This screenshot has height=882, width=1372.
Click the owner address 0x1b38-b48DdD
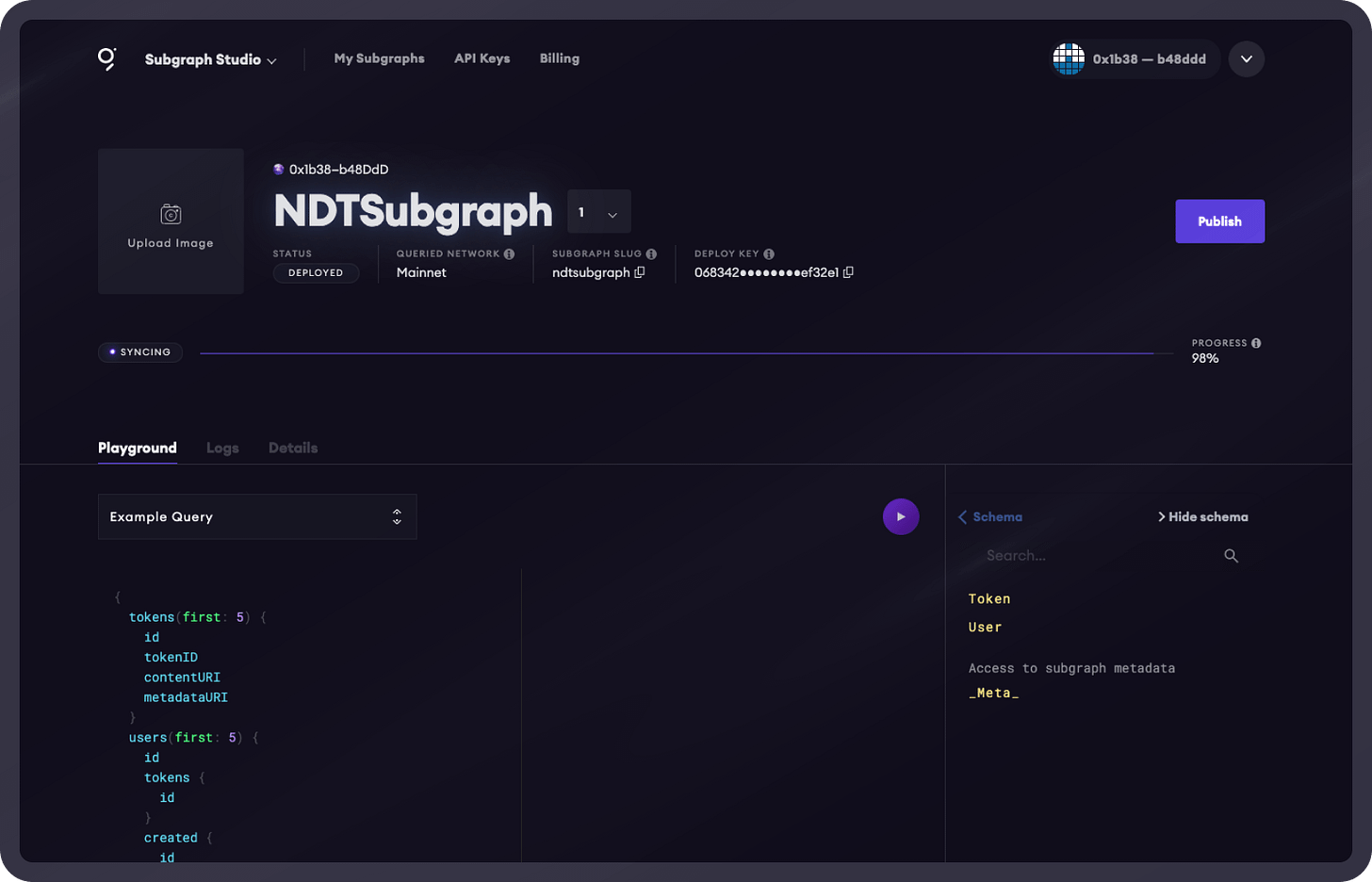point(338,170)
